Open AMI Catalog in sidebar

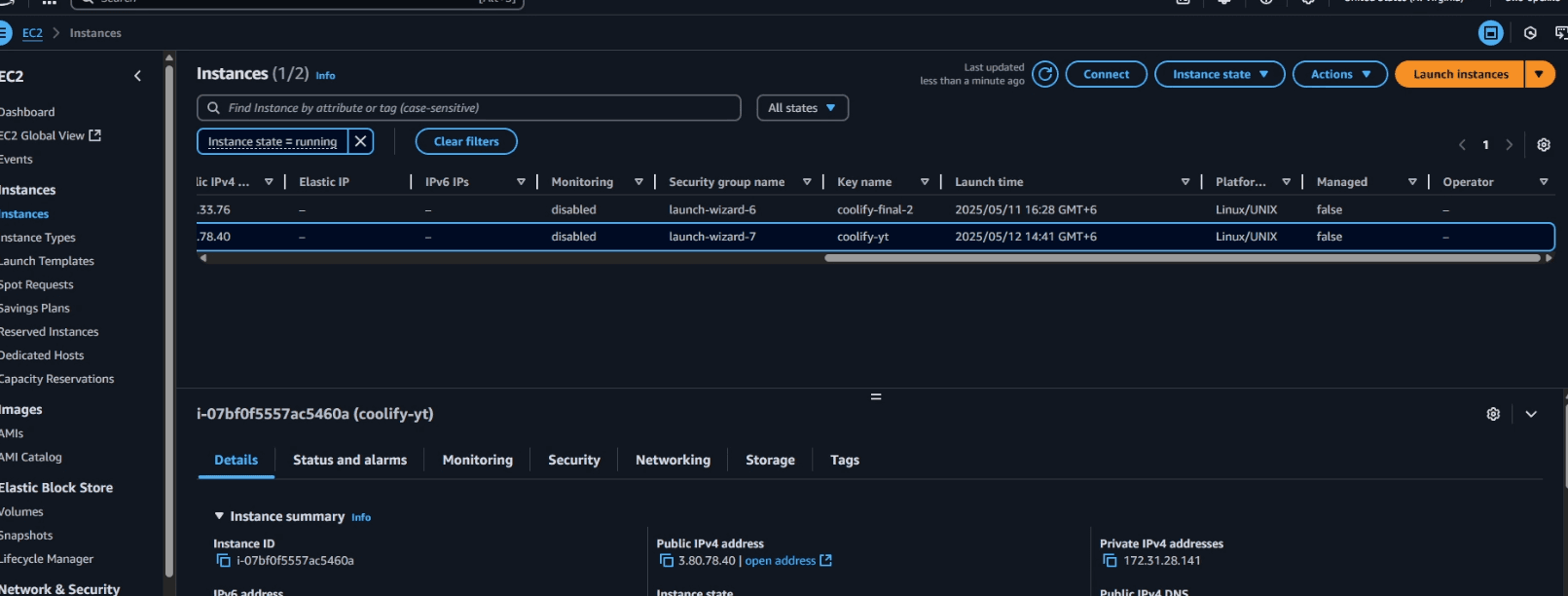click(31, 457)
